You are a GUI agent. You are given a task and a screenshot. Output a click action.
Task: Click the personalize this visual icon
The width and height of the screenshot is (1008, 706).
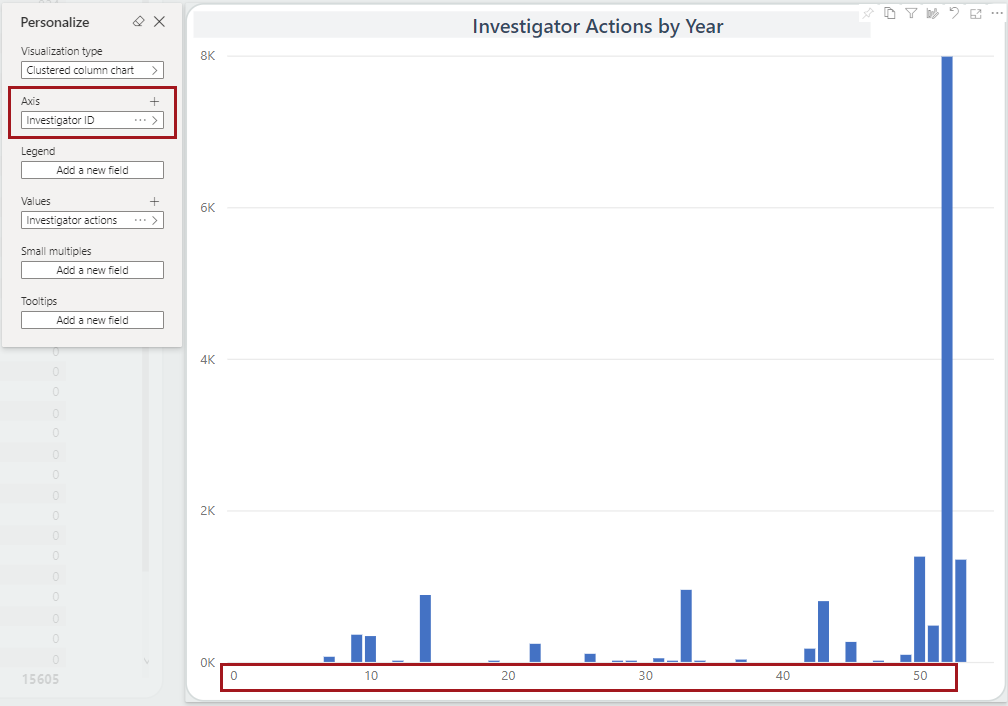pos(933,13)
